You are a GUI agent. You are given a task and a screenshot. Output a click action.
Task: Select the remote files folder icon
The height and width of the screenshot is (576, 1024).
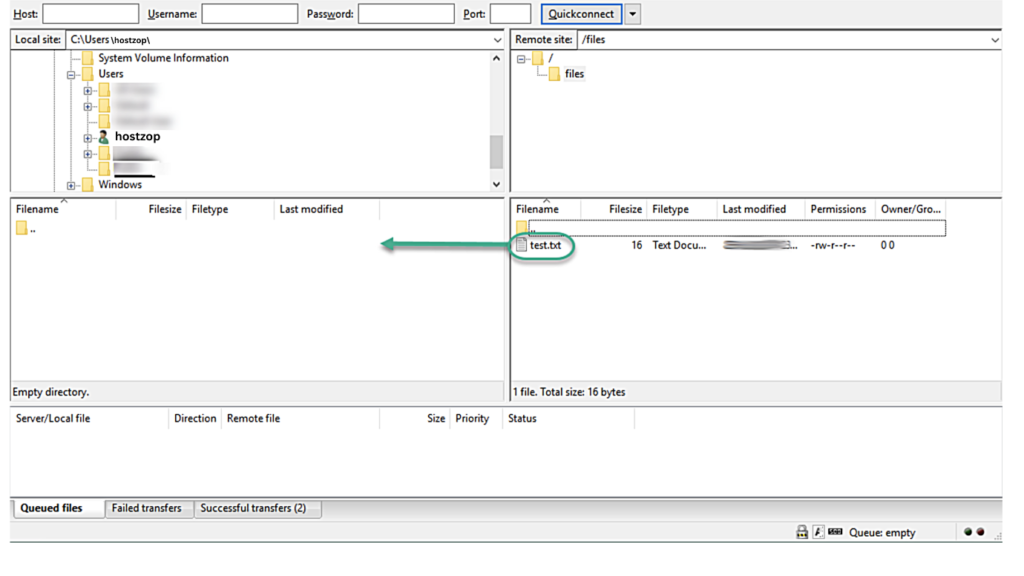554,74
